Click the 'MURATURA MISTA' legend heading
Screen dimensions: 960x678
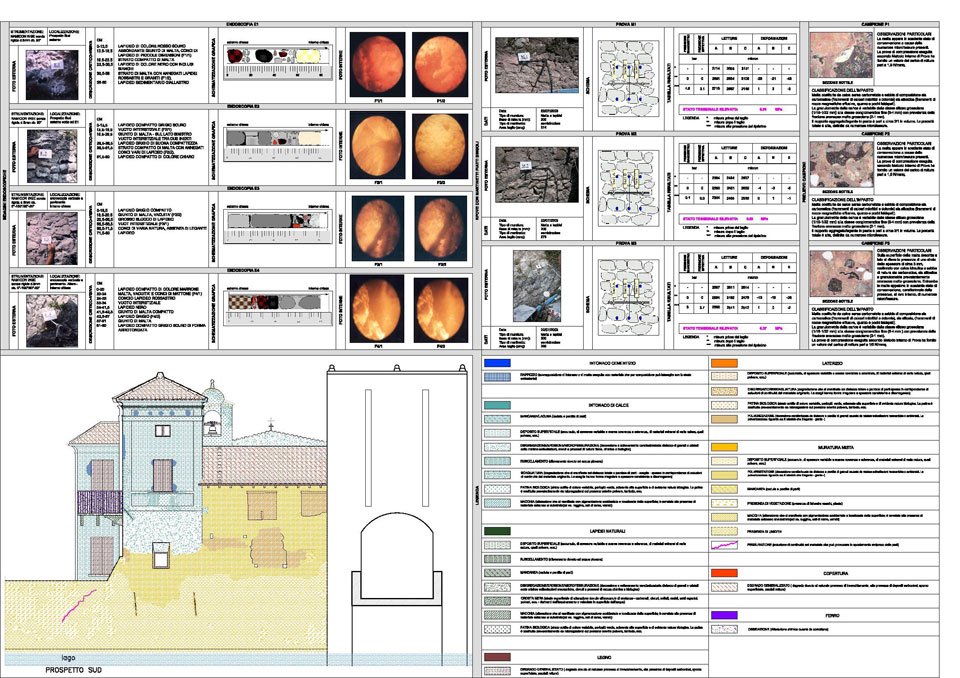[x=836, y=448]
